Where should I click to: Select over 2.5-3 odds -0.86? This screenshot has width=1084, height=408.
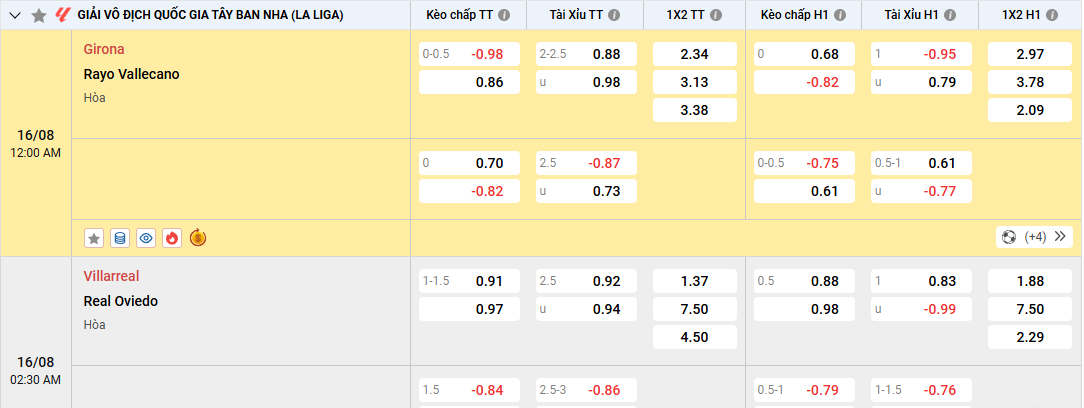tap(586, 390)
